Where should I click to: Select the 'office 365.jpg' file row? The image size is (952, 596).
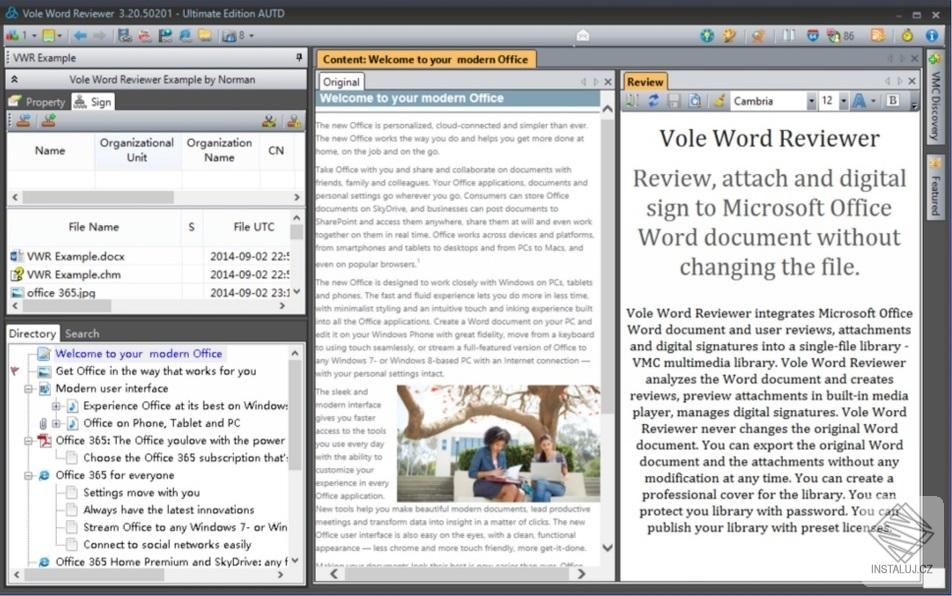point(149,292)
